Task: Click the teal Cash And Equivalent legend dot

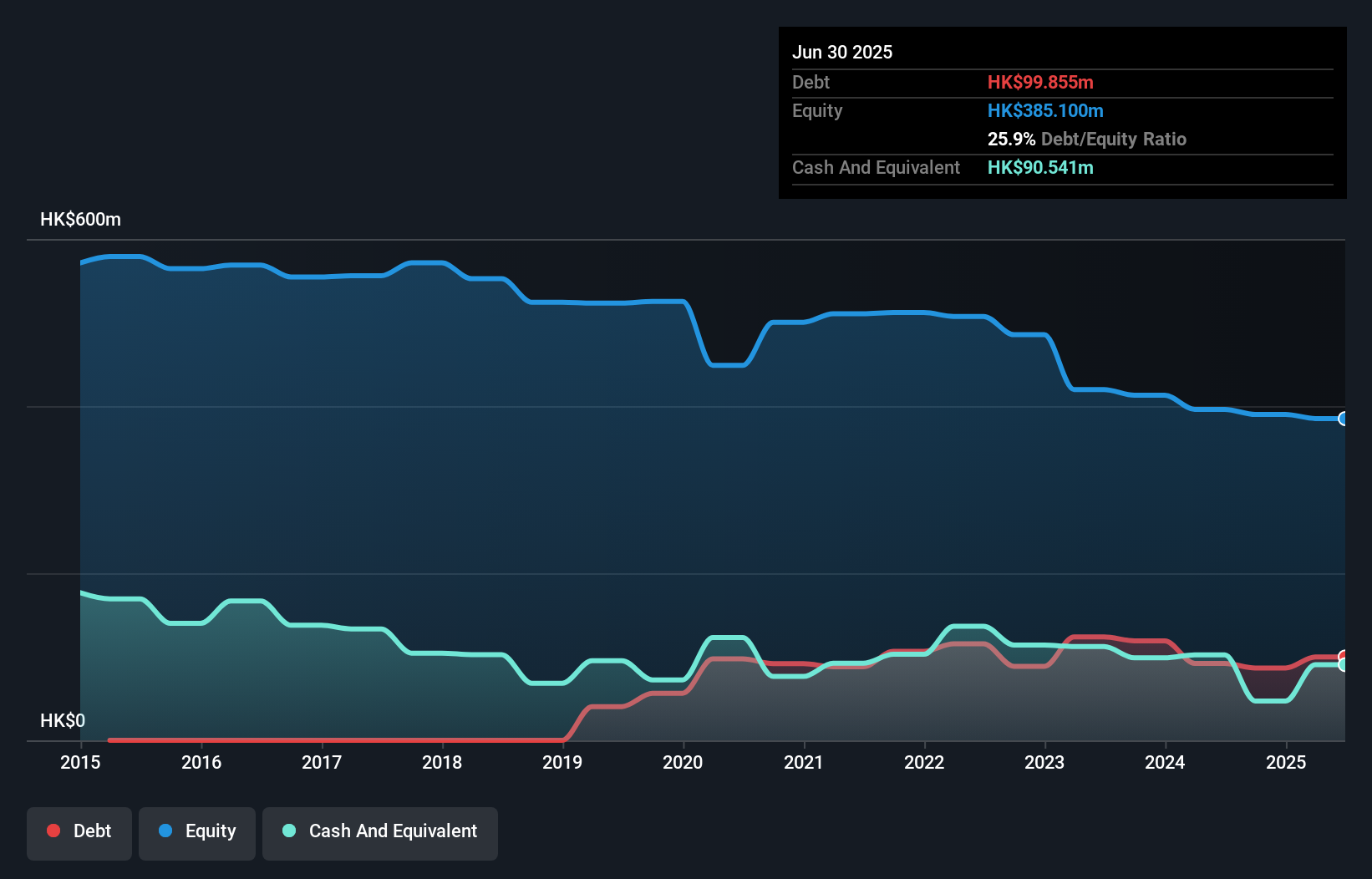Action: (288, 831)
